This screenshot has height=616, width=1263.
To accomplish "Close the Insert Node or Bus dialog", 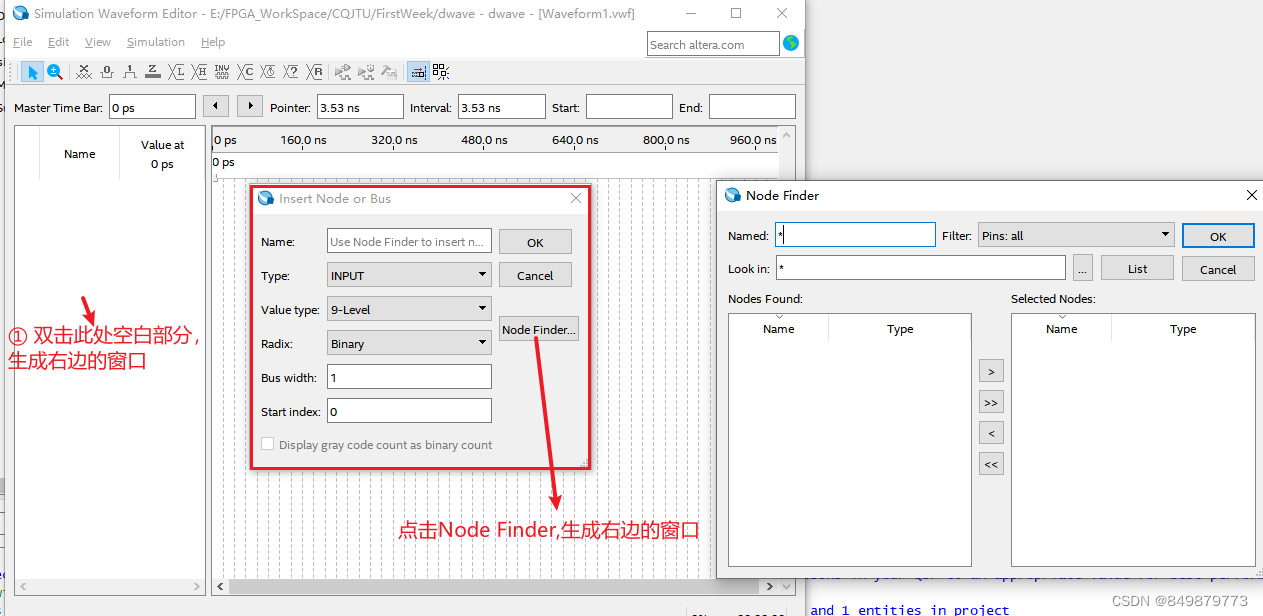I will pos(576,198).
